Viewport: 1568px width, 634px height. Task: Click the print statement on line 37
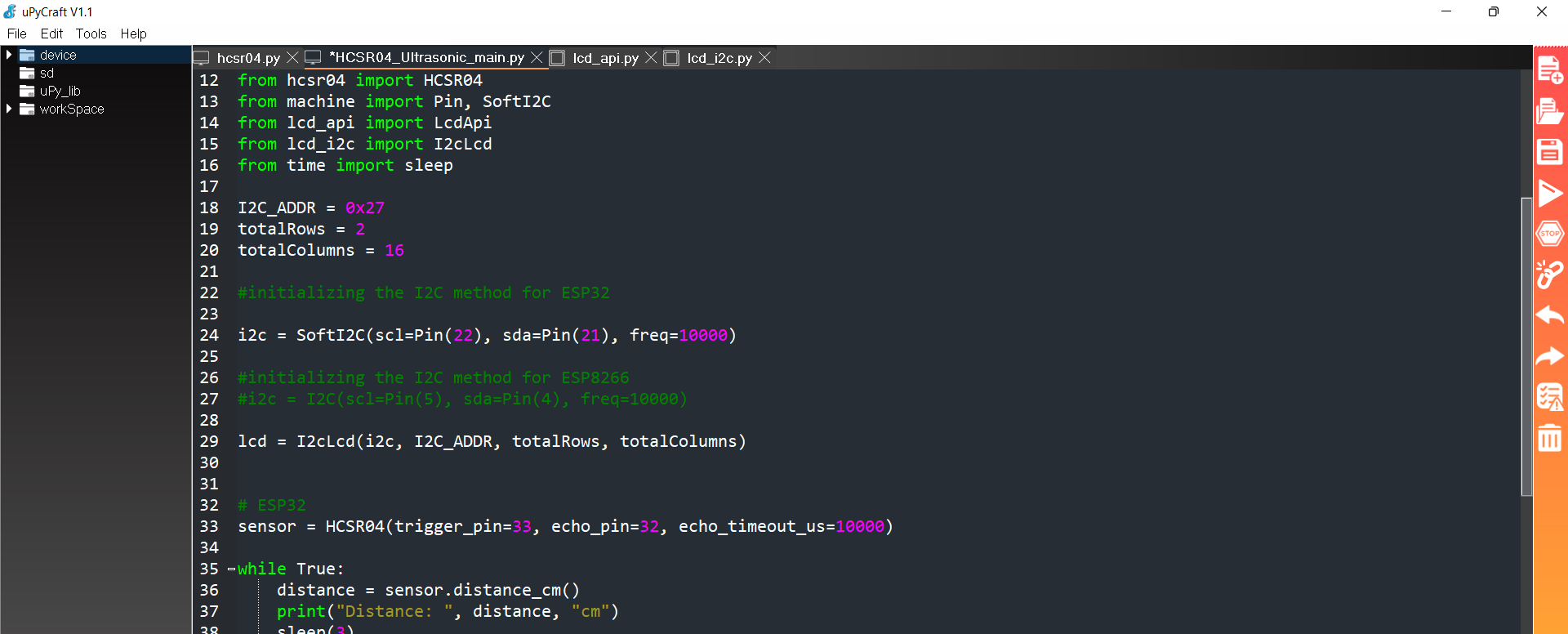(x=448, y=611)
